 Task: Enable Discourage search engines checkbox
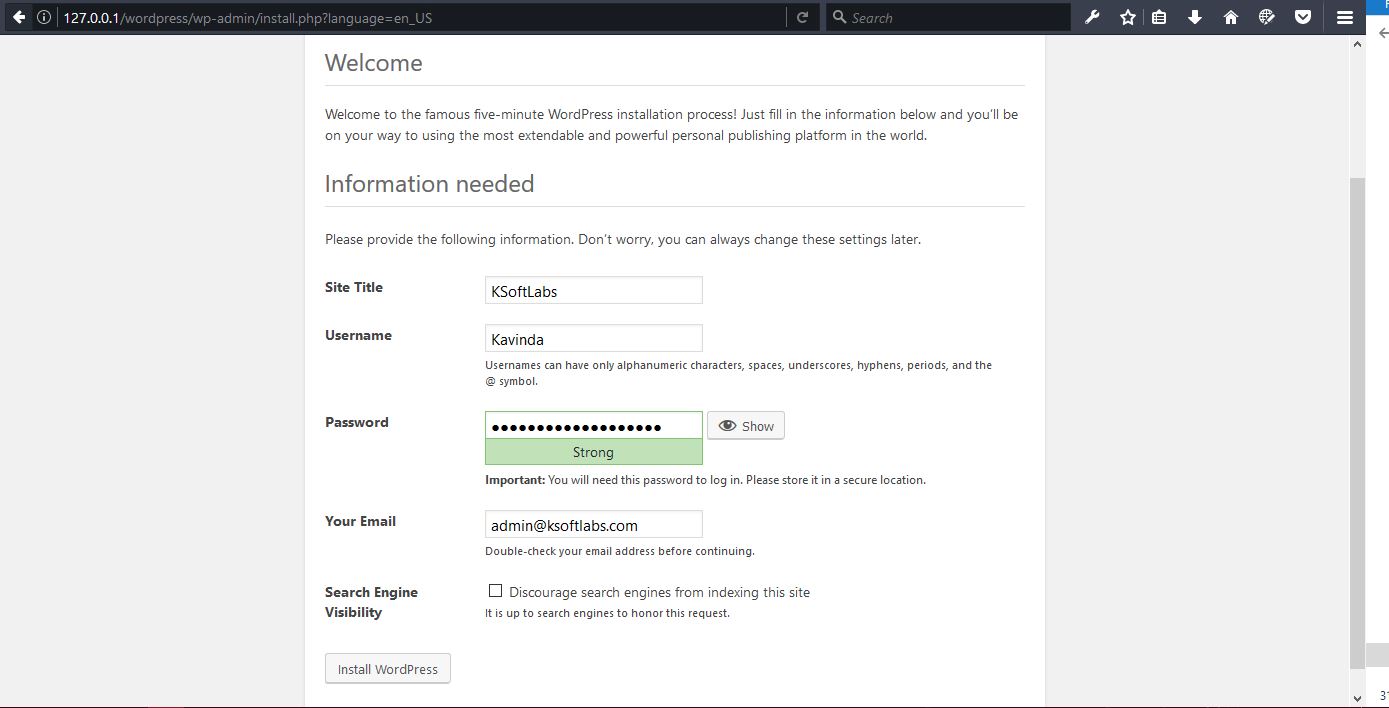tap(495, 591)
